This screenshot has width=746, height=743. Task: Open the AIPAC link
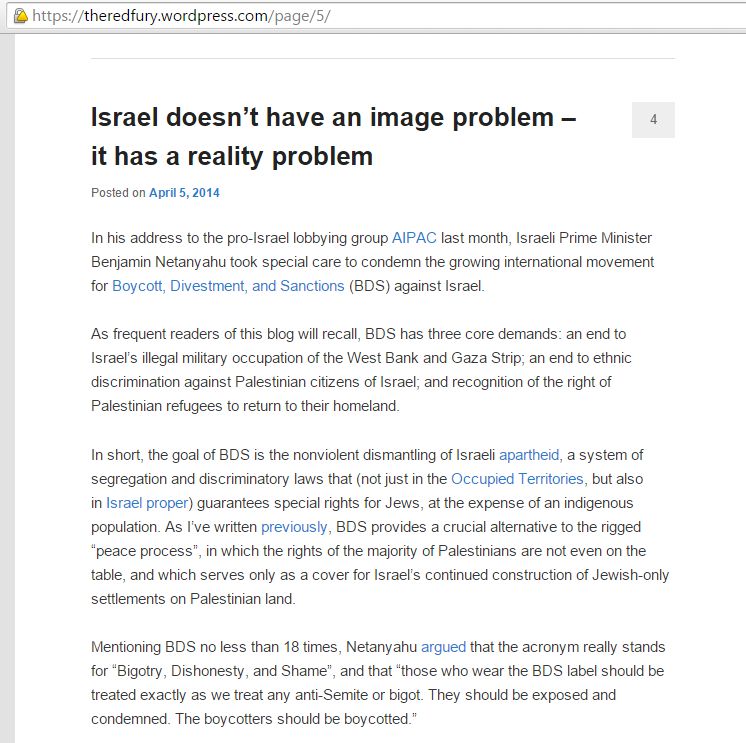pos(414,237)
